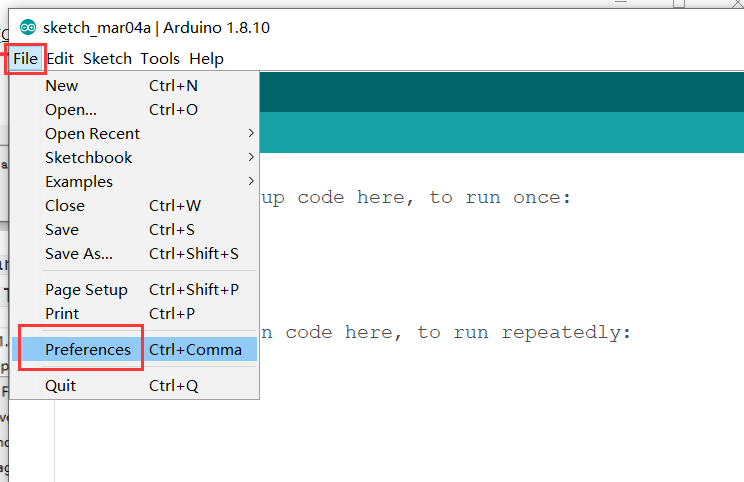
Task: Select Close in the File menu
Action: coord(65,206)
